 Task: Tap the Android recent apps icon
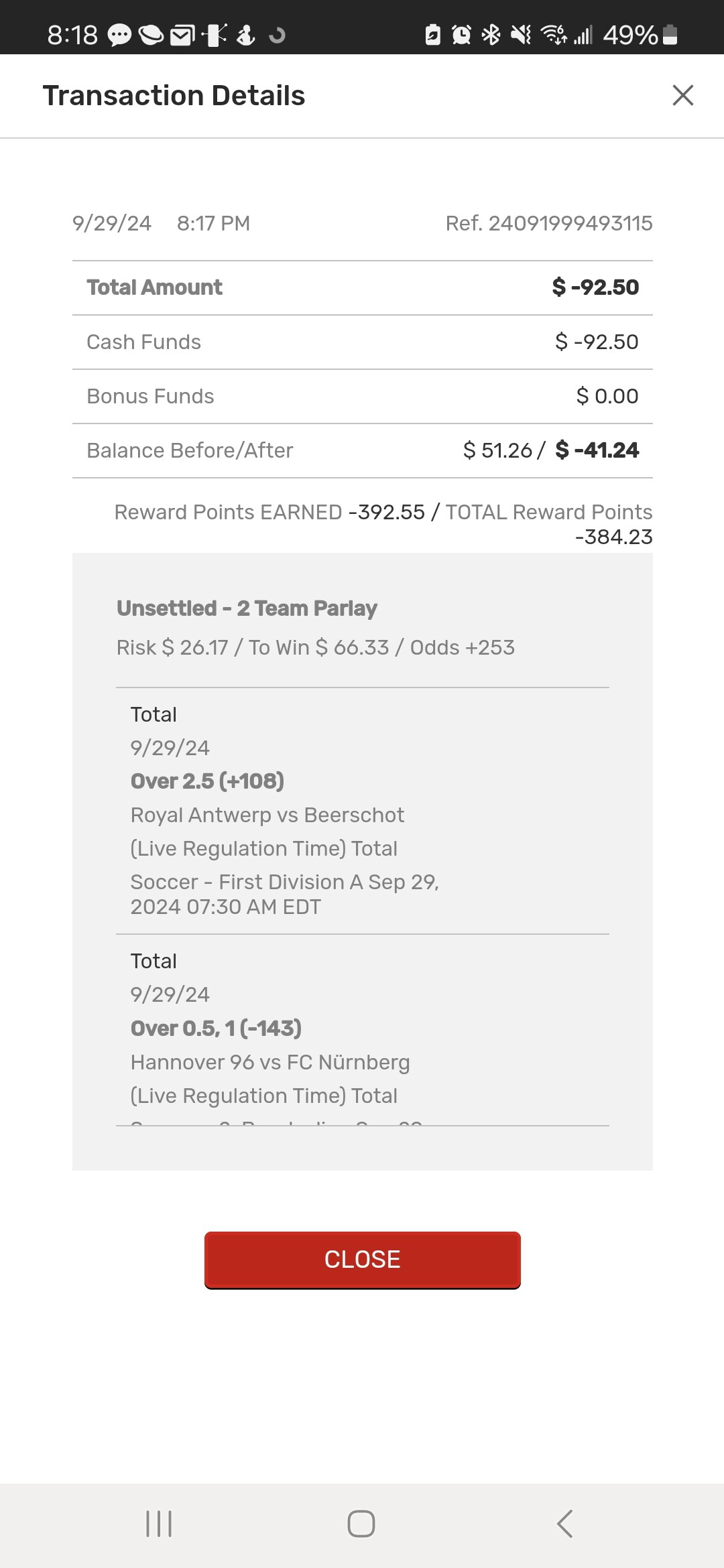click(159, 1523)
